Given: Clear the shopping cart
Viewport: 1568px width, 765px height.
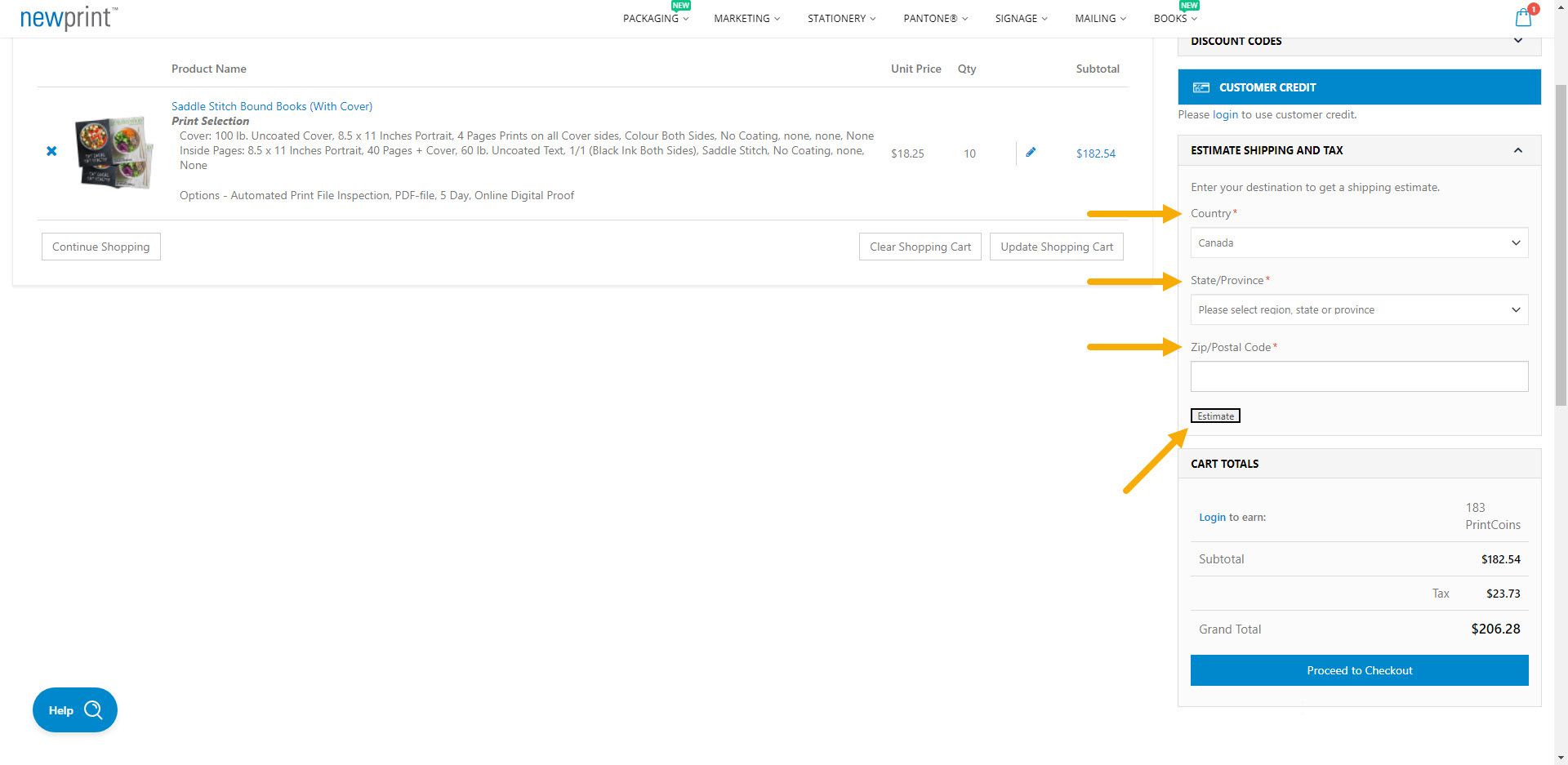Looking at the screenshot, I should coord(920,246).
